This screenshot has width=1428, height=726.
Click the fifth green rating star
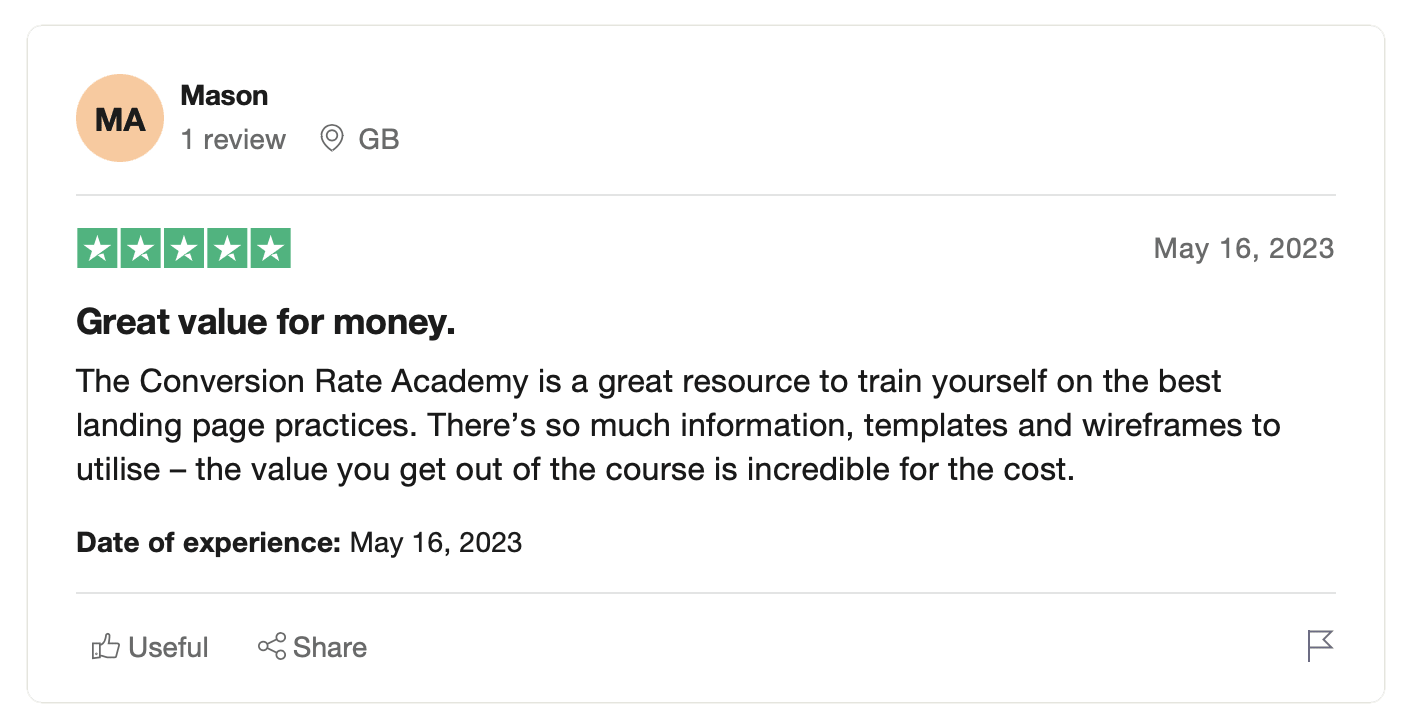[270, 249]
